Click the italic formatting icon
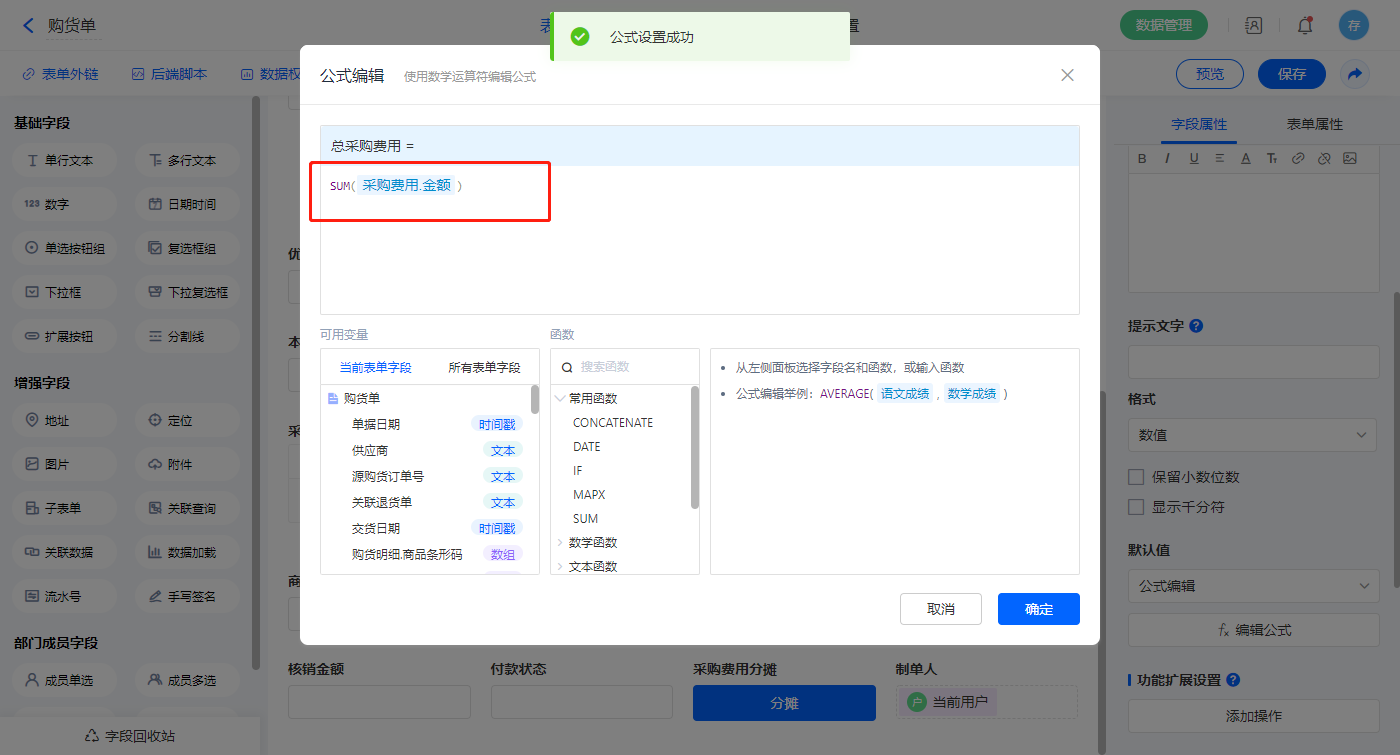 coord(1167,158)
